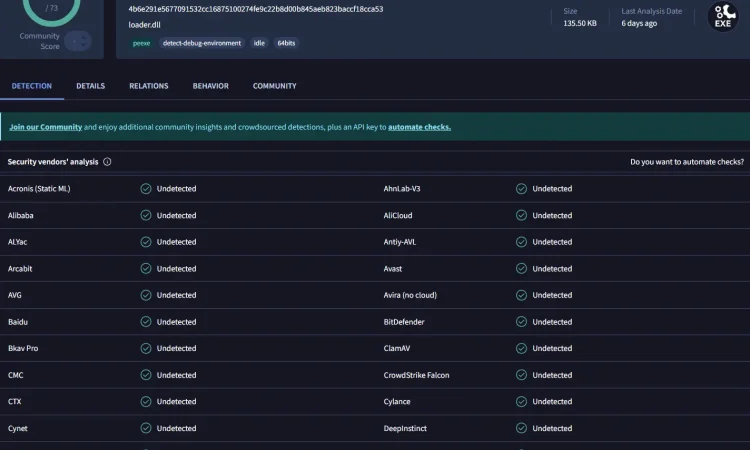Click Do you want to automate checks?
Image resolution: width=750 pixels, height=450 pixels.
[687, 162]
